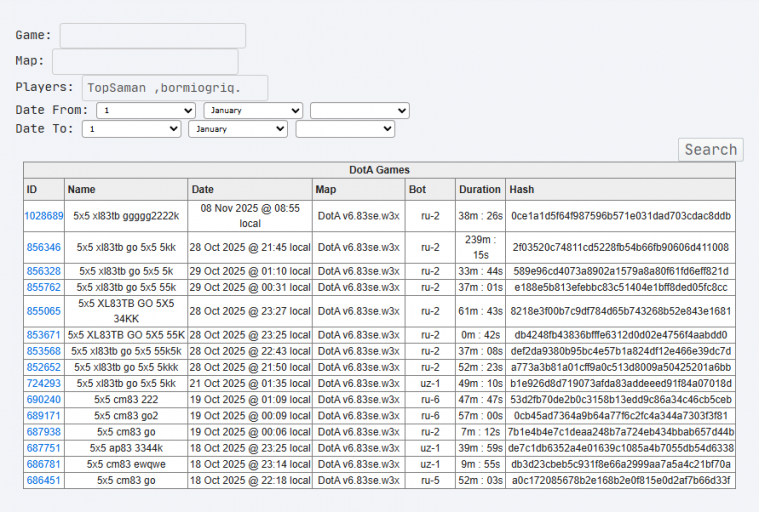Click the ID column header
Image resolution: width=759 pixels, height=512 pixels.
click(44, 189)
